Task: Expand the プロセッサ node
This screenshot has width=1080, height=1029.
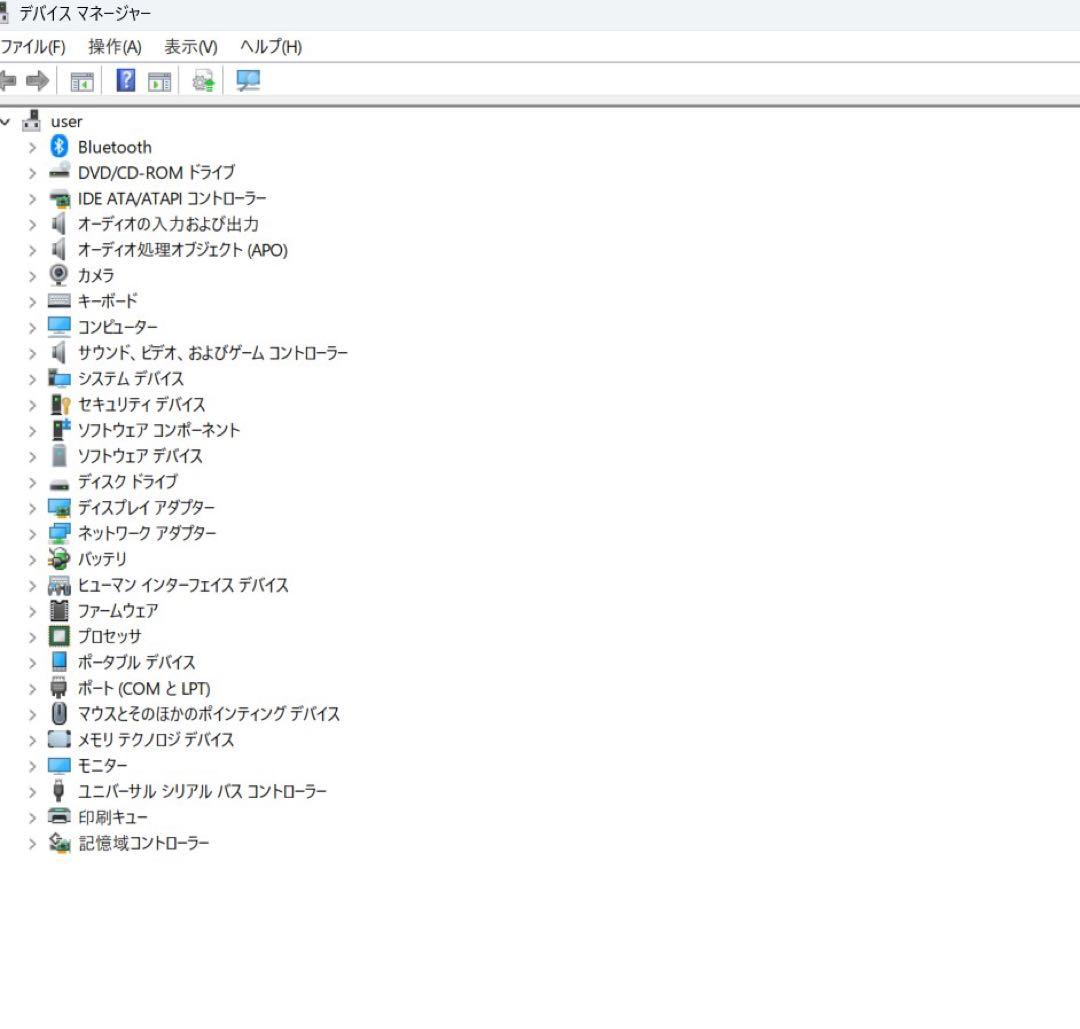Action: click(x=31, y=636)
